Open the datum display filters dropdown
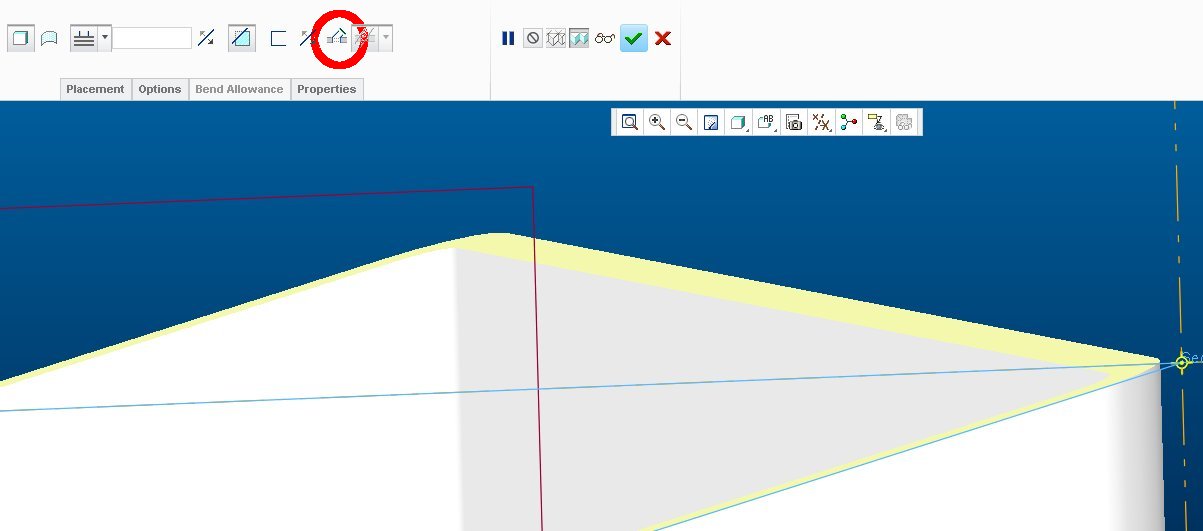This screenshot has height=531, width=1203. [821, 122]
